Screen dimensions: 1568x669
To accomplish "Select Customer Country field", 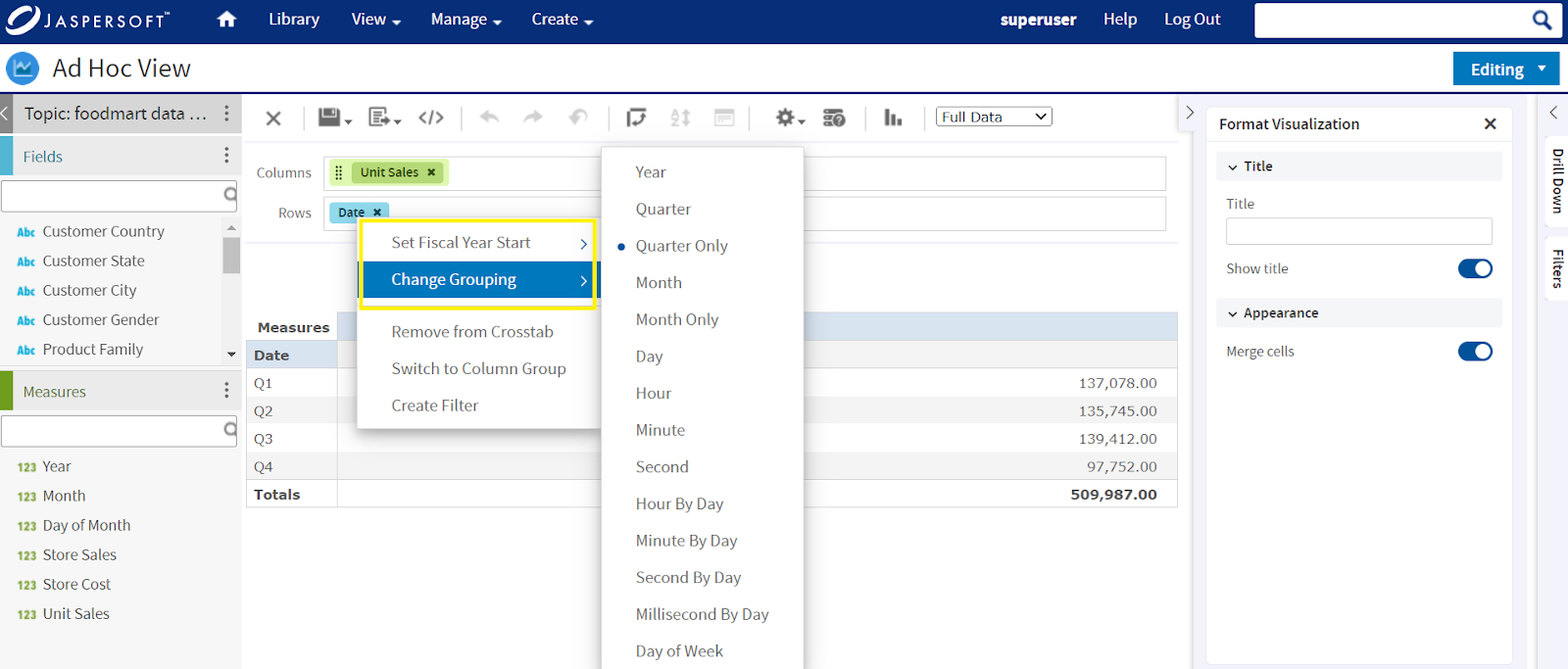I will tap(103, 232).
